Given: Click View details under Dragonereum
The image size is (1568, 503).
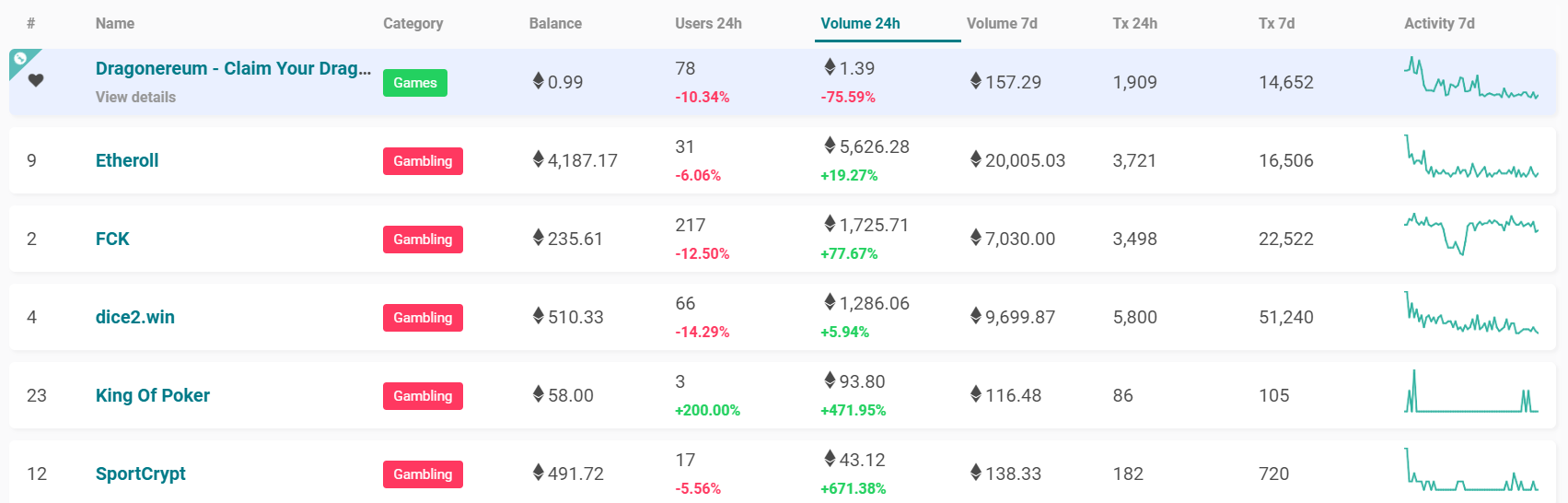Looking at the screenshot, I should [135, 97].
